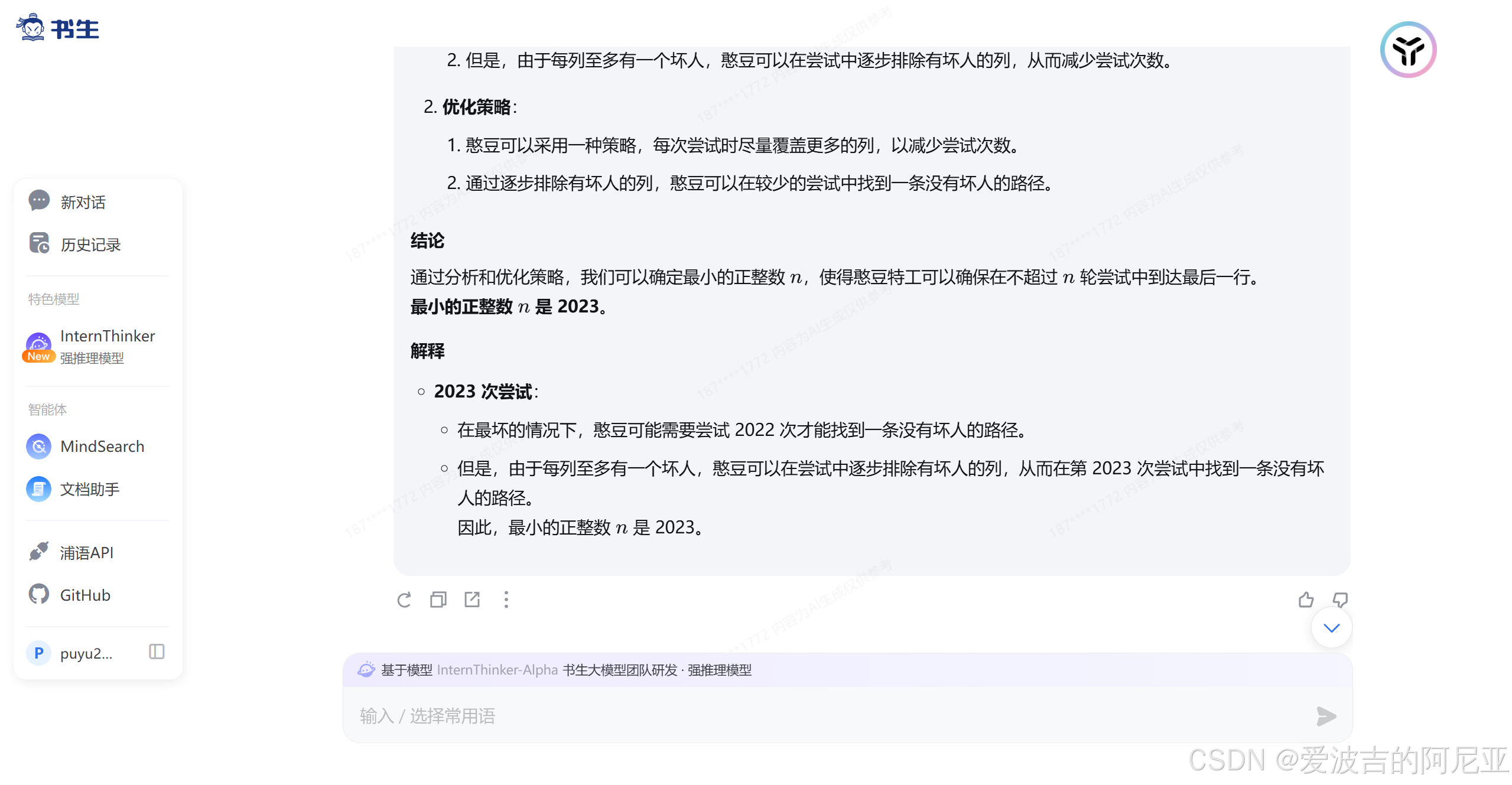The width and height of the screenshot is (1512, 785).
Task: Start a new conversation (新对话)
Action: (83, 202)
